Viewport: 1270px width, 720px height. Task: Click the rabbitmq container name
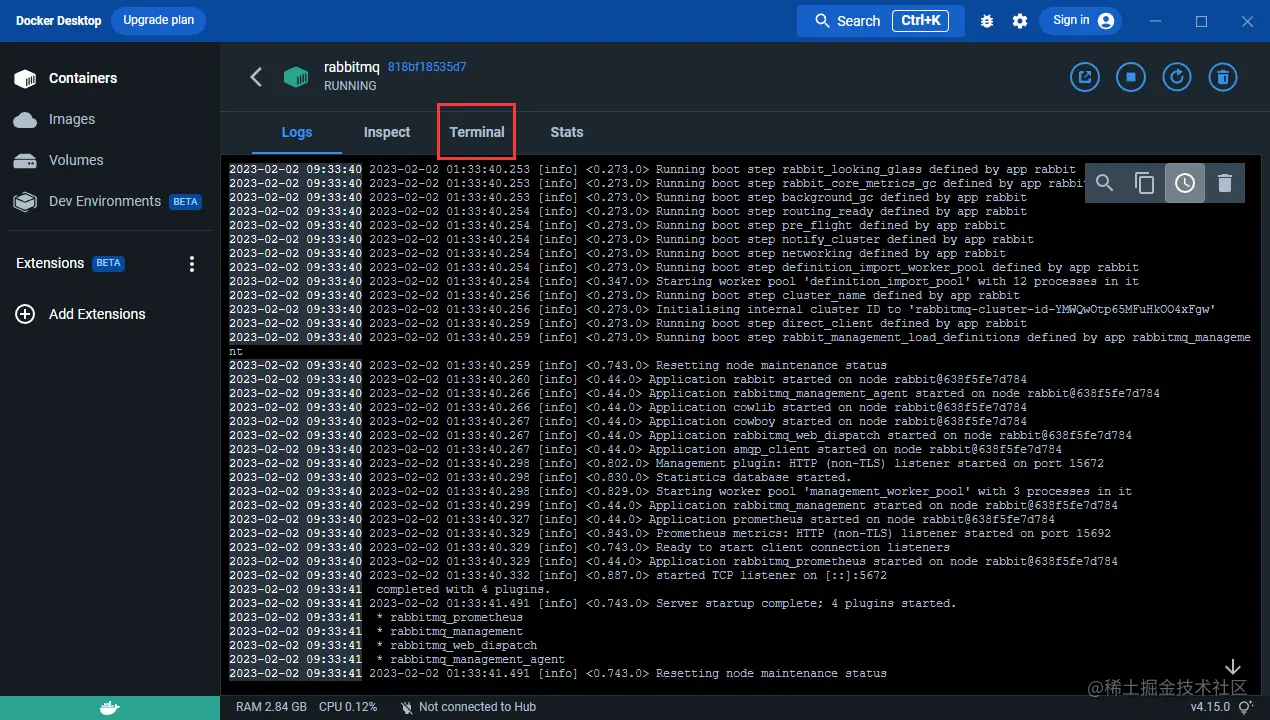point(352,67)
